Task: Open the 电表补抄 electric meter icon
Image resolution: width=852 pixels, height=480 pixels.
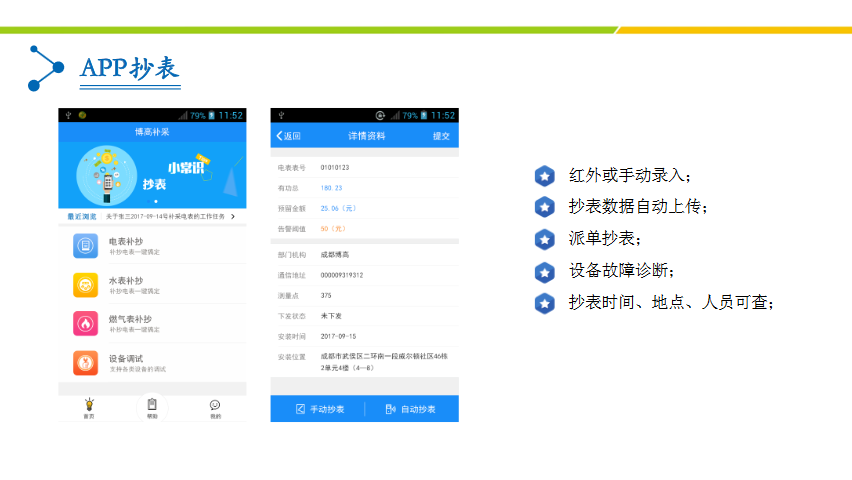Action: (86, 246)
